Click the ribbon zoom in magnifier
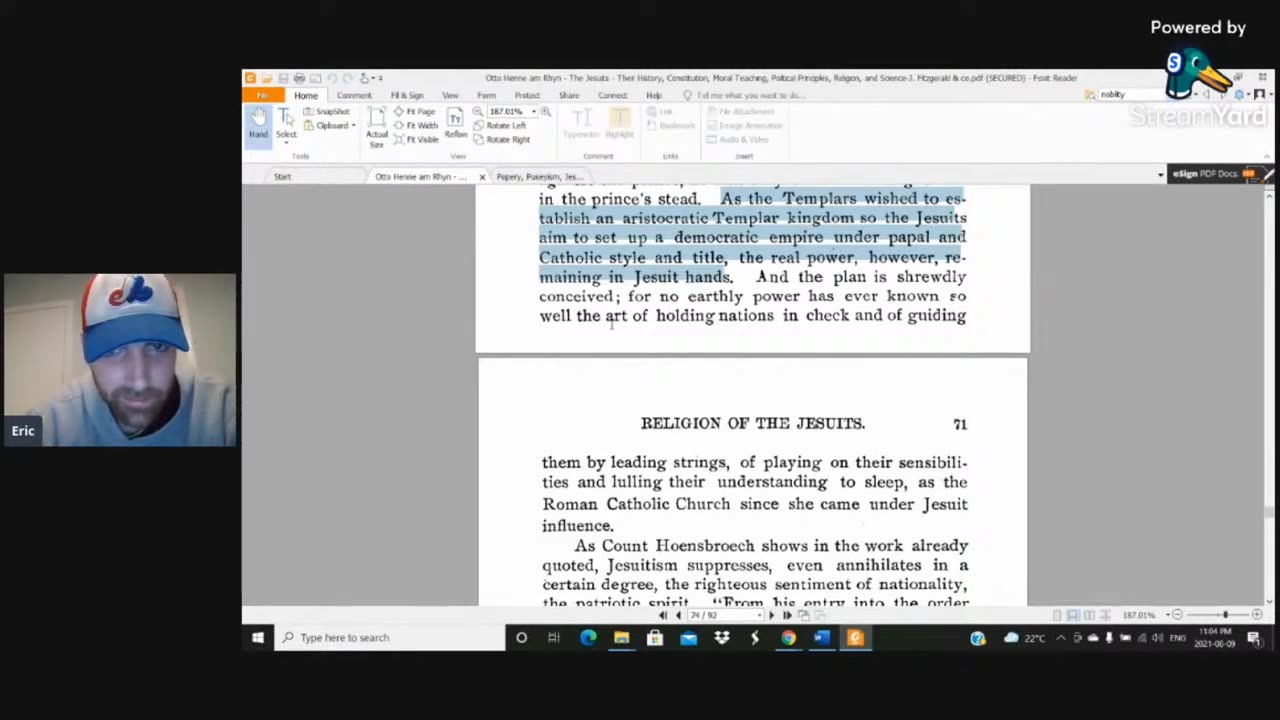 tap(545, 112)
